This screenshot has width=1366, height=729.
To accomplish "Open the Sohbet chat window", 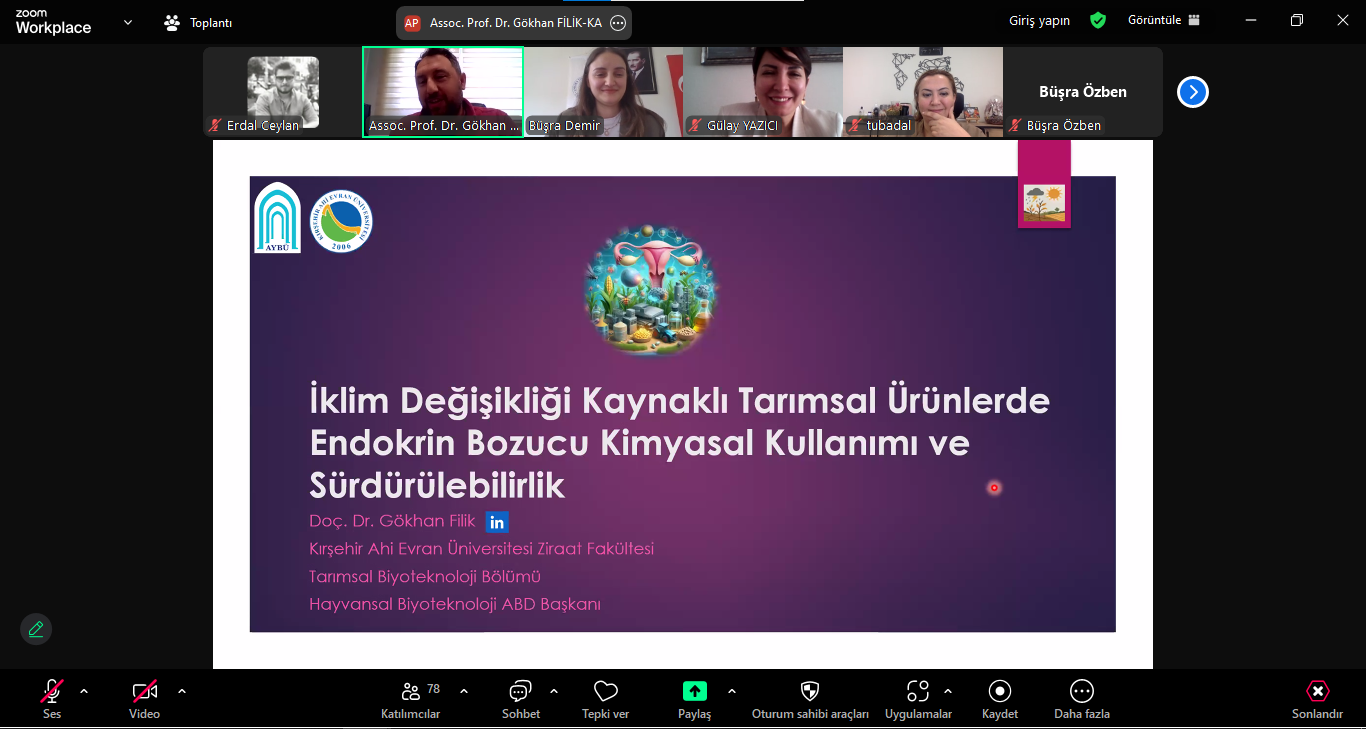I will coord(520,692).
